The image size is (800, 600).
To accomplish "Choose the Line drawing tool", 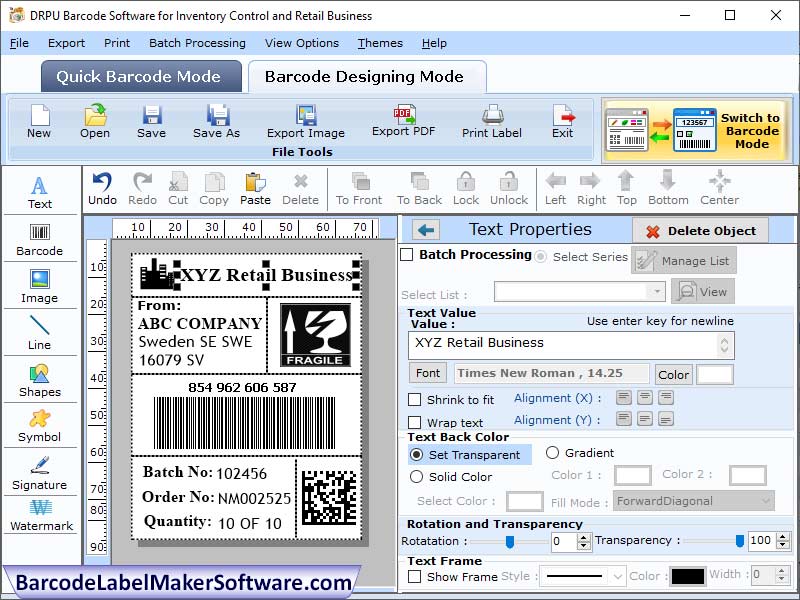I will 40,333.
